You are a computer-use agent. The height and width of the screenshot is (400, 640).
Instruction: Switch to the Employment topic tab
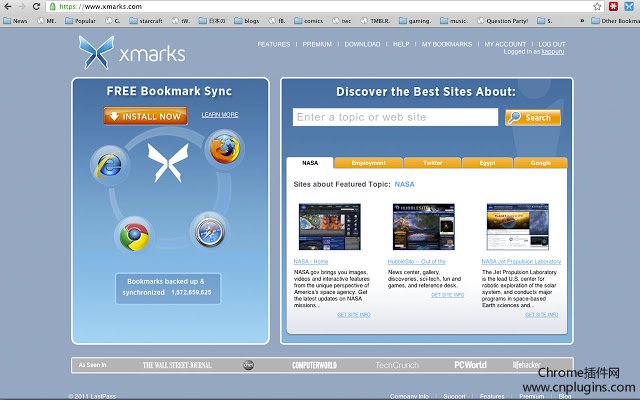(368, 163)
